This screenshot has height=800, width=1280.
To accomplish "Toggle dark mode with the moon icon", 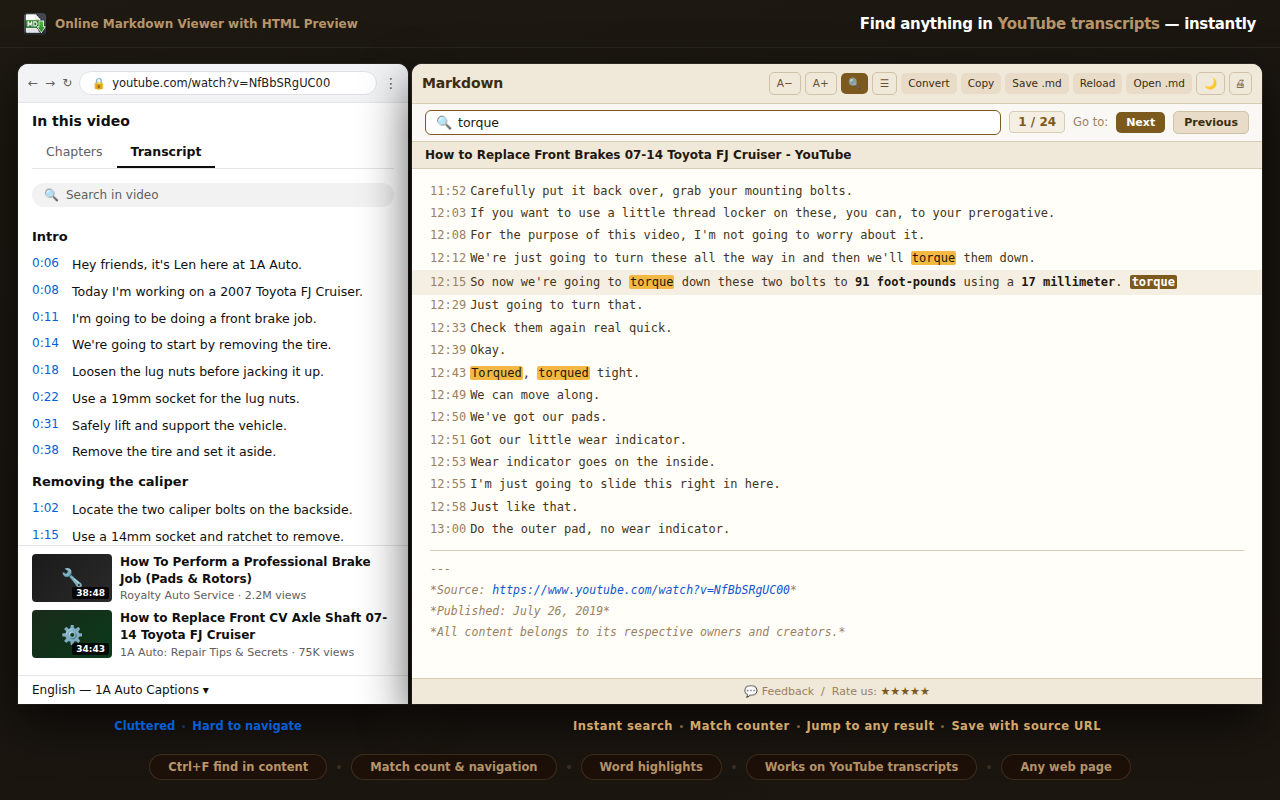I will (x=1210, y=83).
